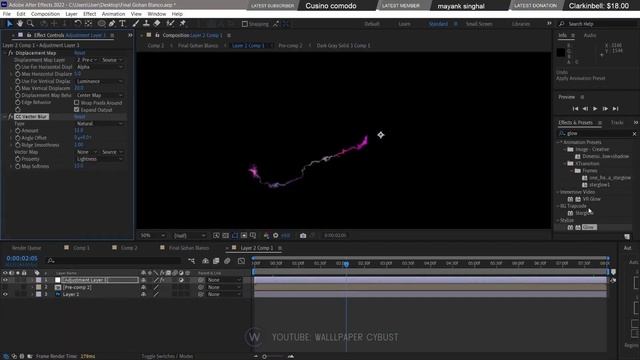Open the Animation menu

point(113,14)
